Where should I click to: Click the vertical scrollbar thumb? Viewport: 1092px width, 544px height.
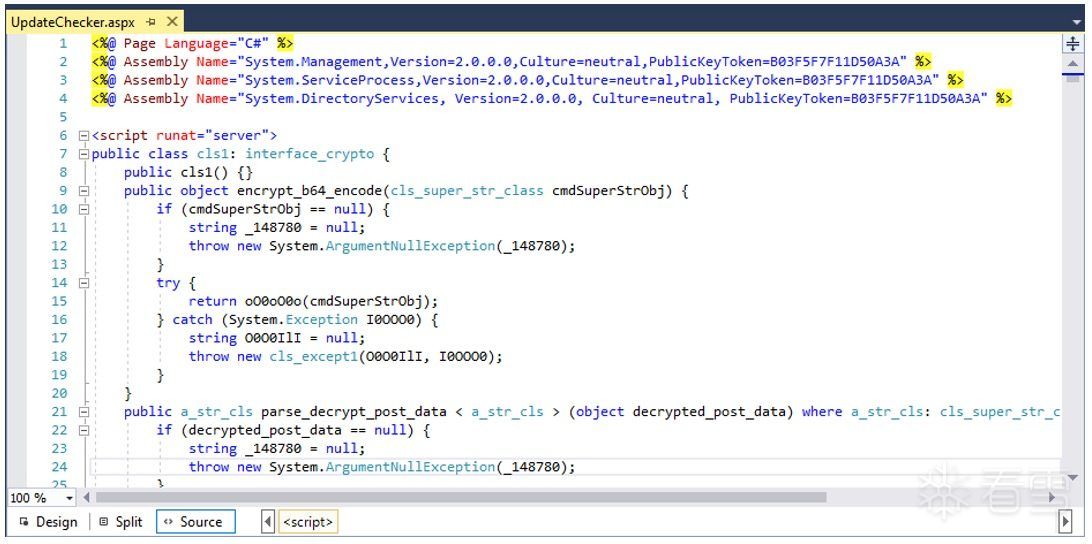[1073, 77]
